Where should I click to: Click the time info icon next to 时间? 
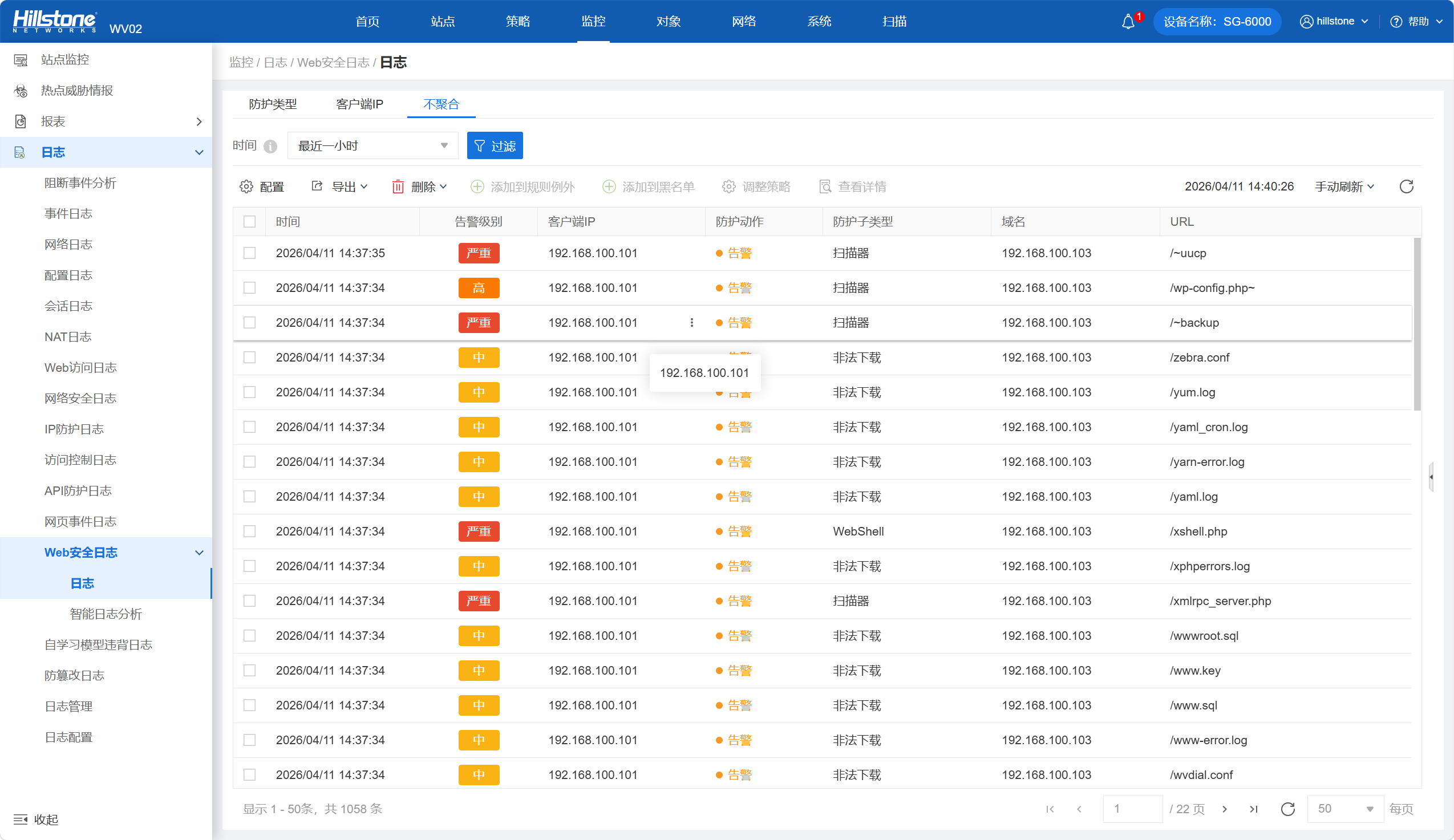click(270, 146)
